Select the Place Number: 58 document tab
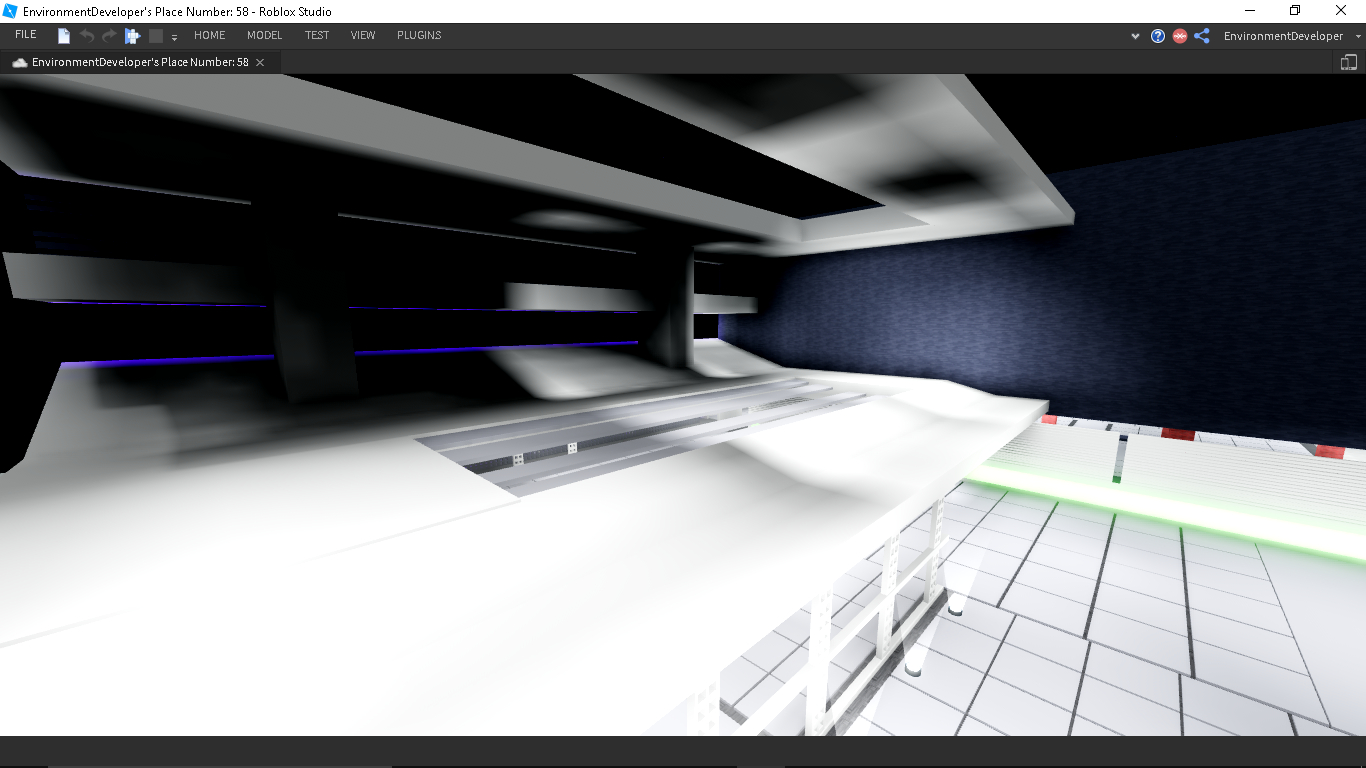Screen dimensions: 1366x768 click(139, 62)
